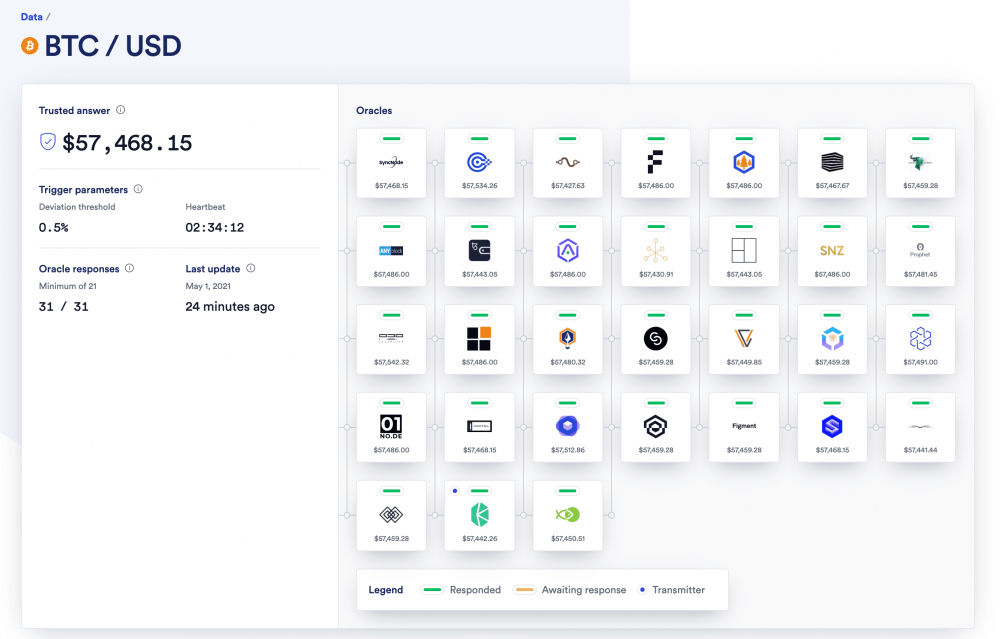Screen dimensions: 1000x639
Task: Select the oracle marked with the transmitter dot
Action: pyautogui.click(x=480, y=513)
